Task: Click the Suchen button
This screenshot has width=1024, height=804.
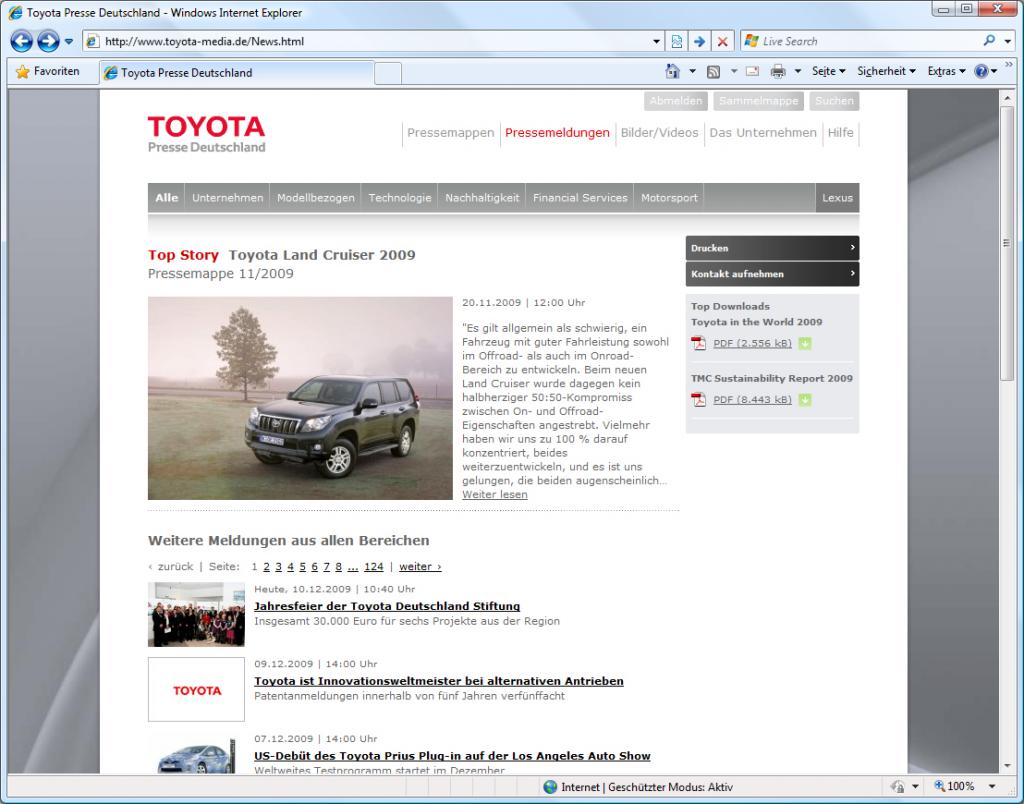Action: (834, 101)
